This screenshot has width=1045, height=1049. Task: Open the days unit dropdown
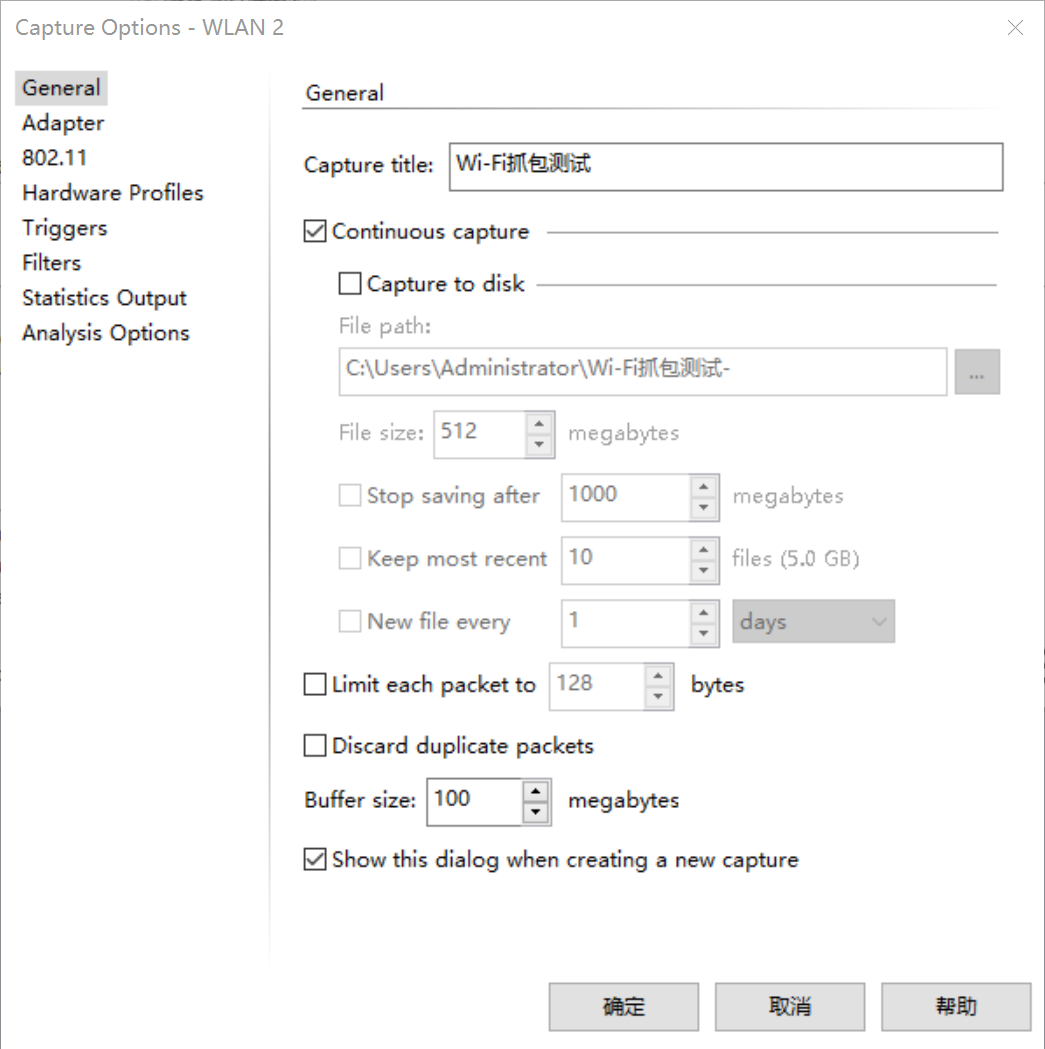tap(814, 622)
